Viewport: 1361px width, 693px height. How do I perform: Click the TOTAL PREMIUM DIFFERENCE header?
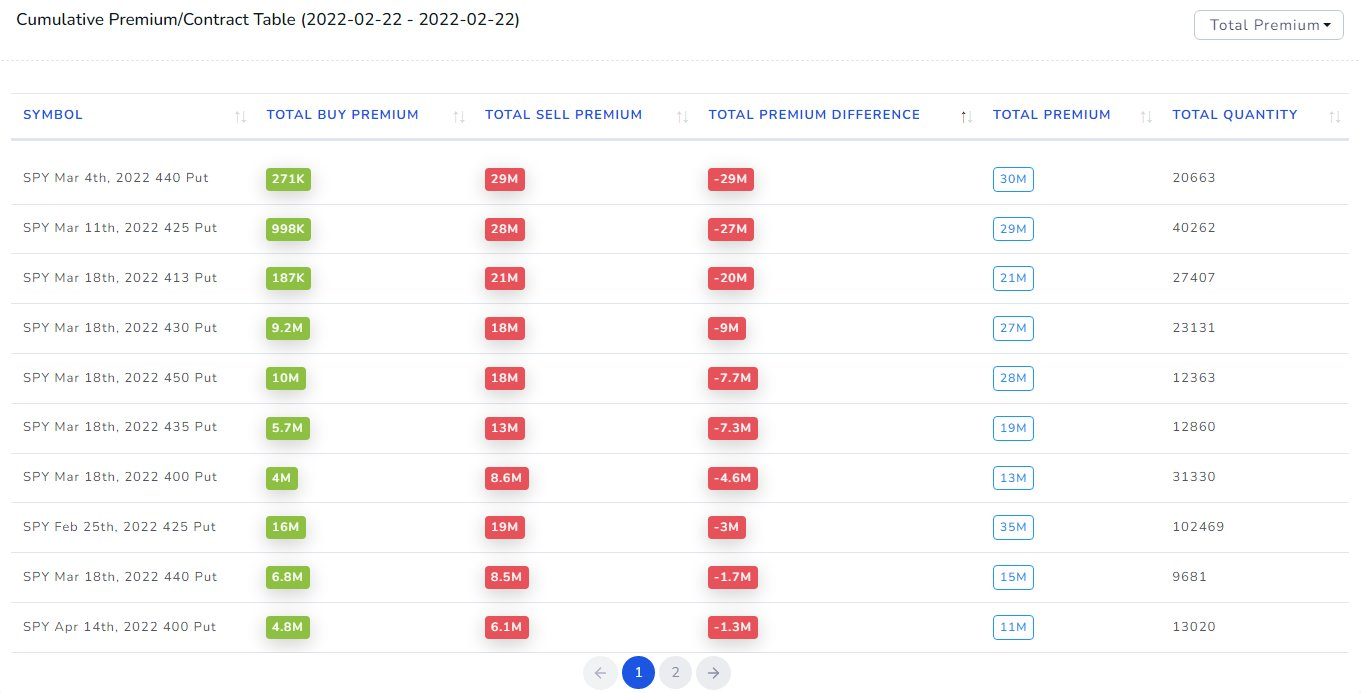tap(814, 115)
